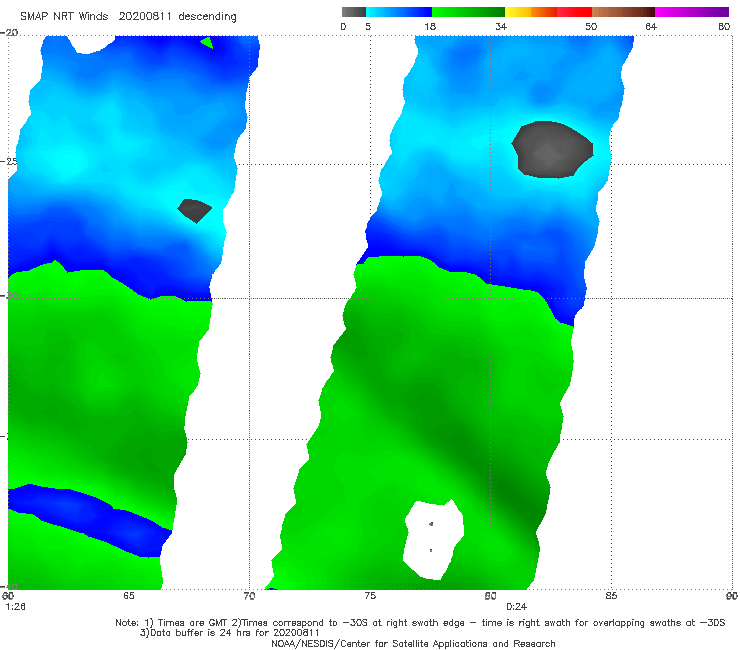Click latitude axis label '-20'
This screenshot has height=650, width=740.
pyautogui.click(x=10, y=32)
